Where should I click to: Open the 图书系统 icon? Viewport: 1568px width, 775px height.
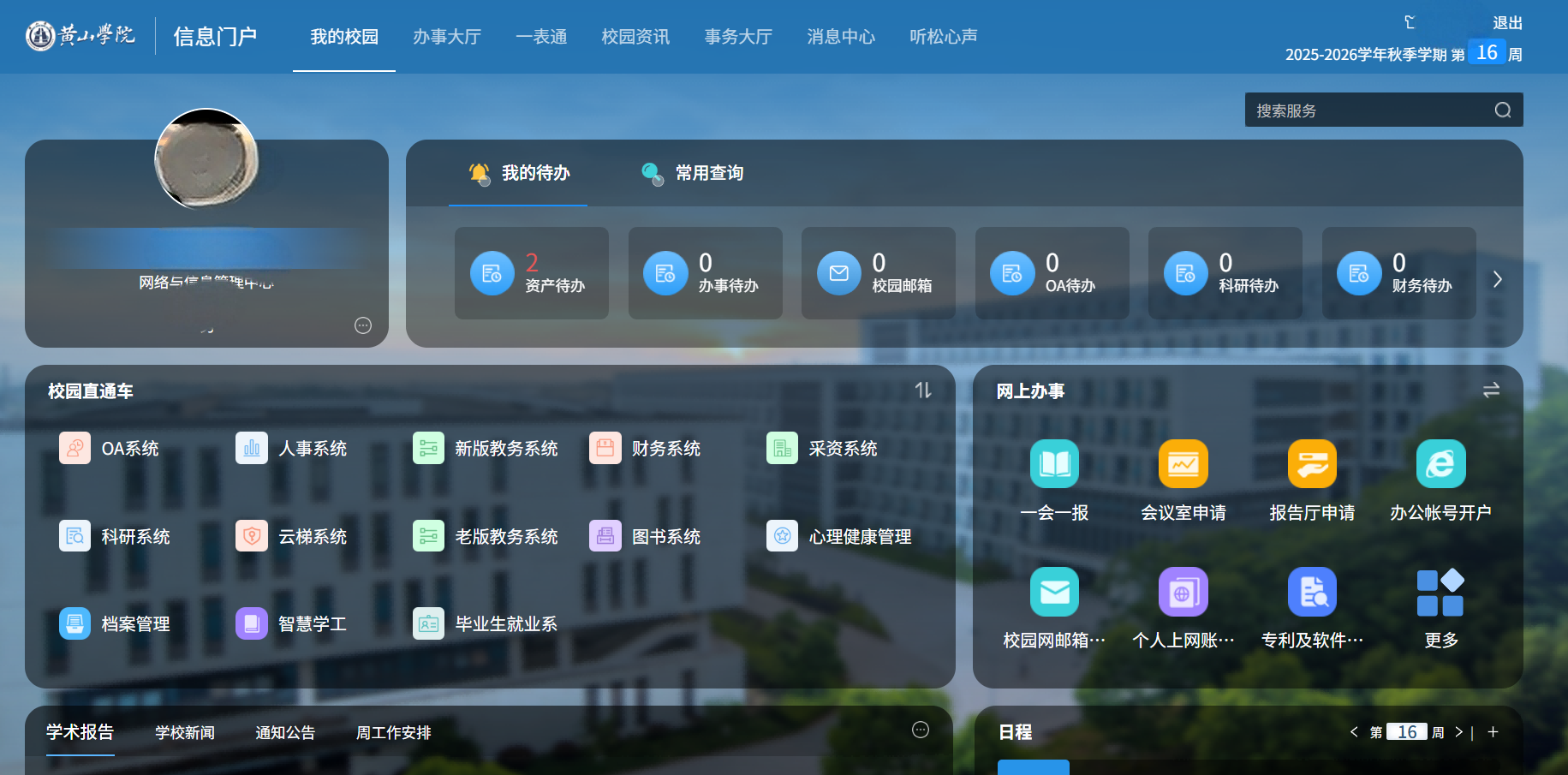[605, 536]
